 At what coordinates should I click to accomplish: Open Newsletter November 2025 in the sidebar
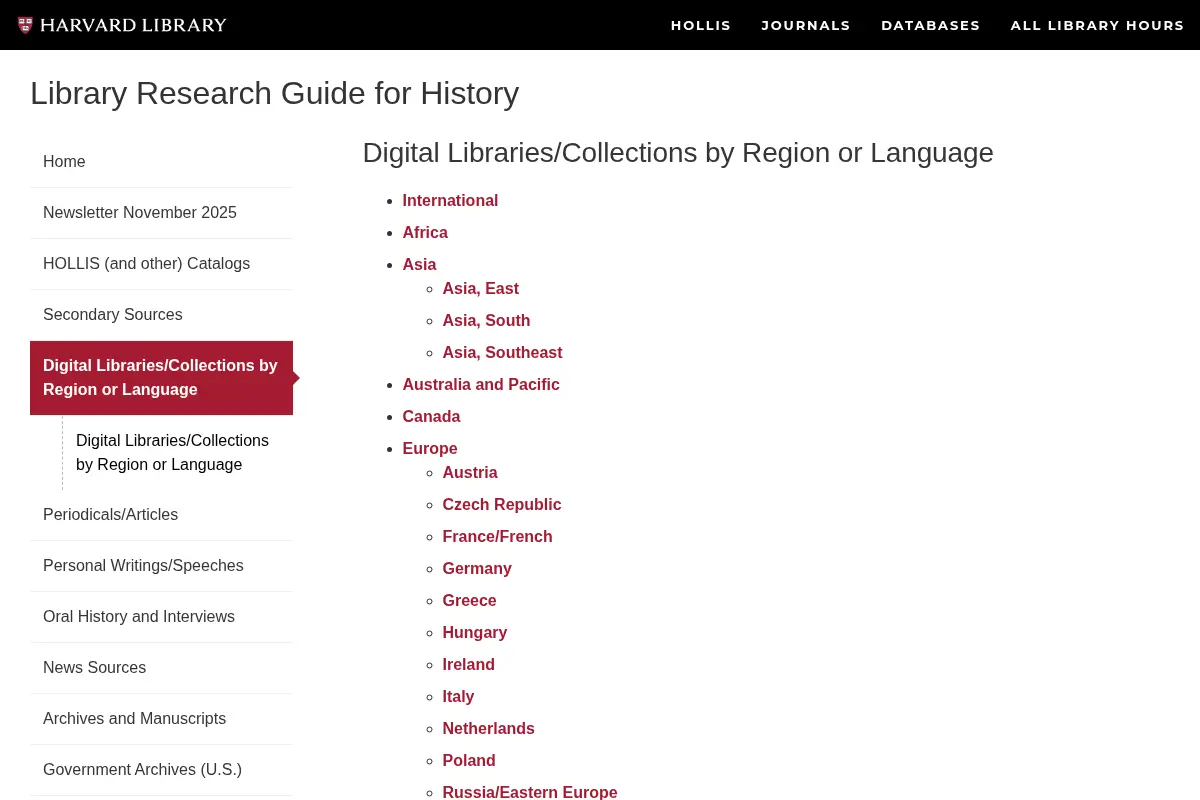tap(161, 213)
